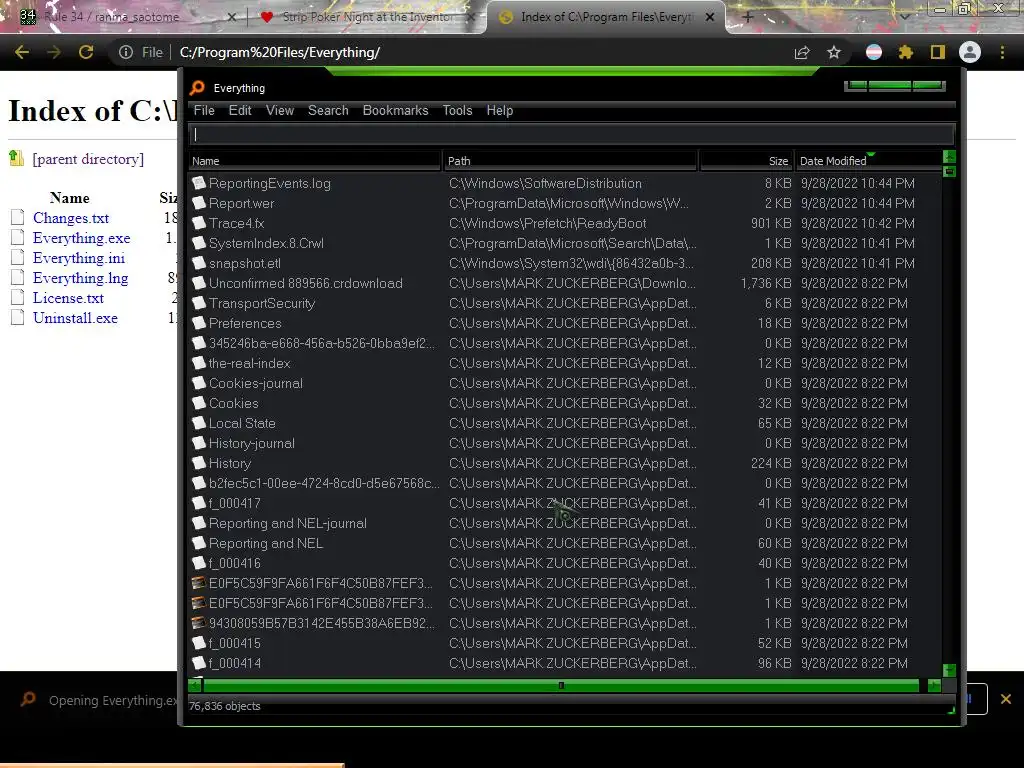Click the Chrome address bar URL
Image resolution: width=1024 pixels, height=768 pixels.
280,52
